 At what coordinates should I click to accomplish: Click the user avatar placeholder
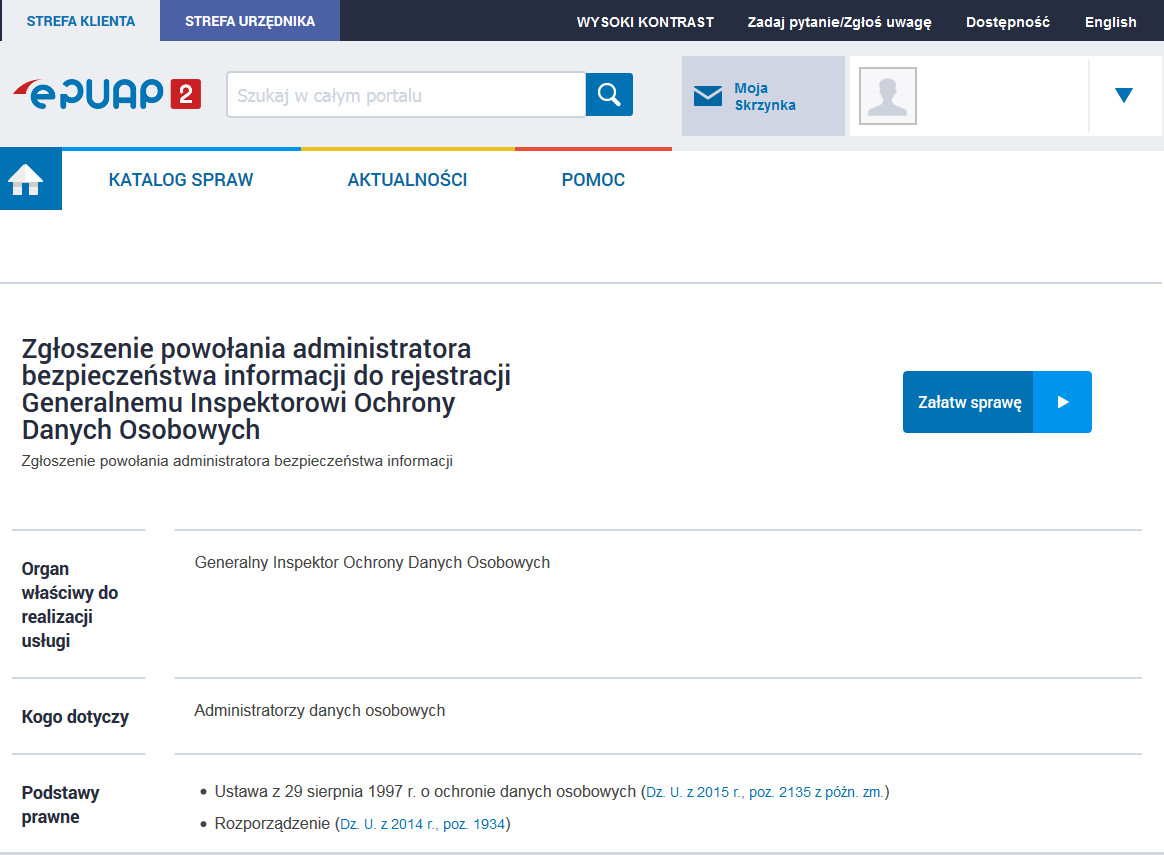(x=888, y=96)
